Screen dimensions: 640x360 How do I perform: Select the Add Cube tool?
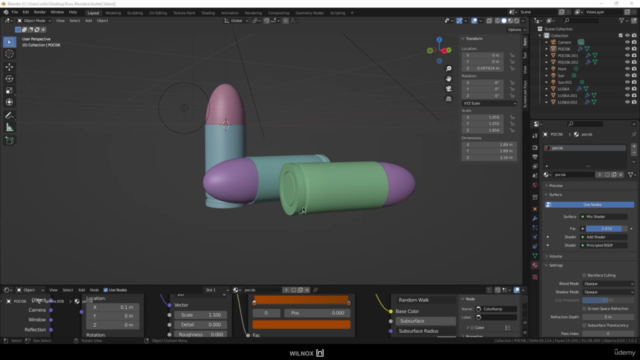coord(9,141)
